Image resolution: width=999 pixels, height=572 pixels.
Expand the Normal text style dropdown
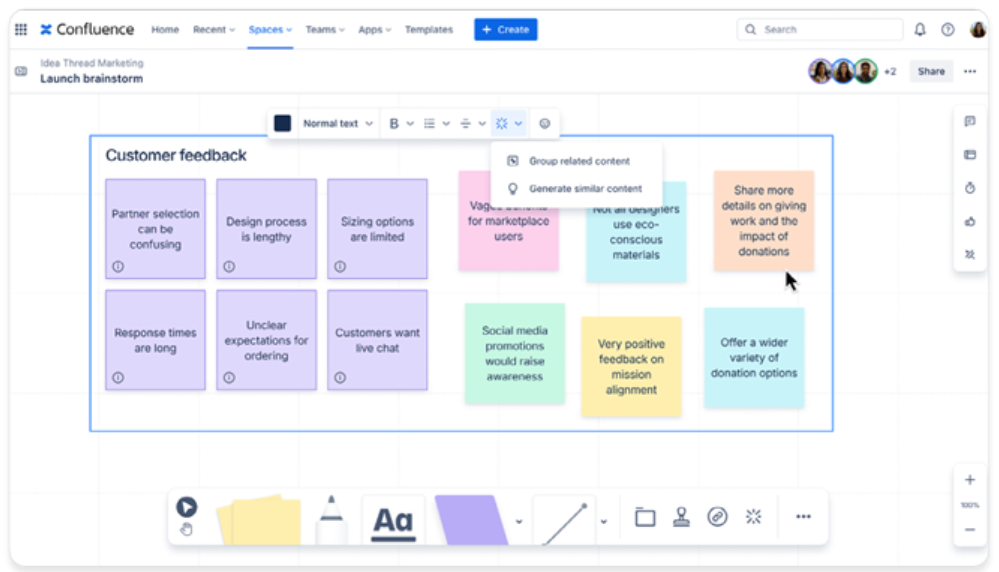pos(338,124)
